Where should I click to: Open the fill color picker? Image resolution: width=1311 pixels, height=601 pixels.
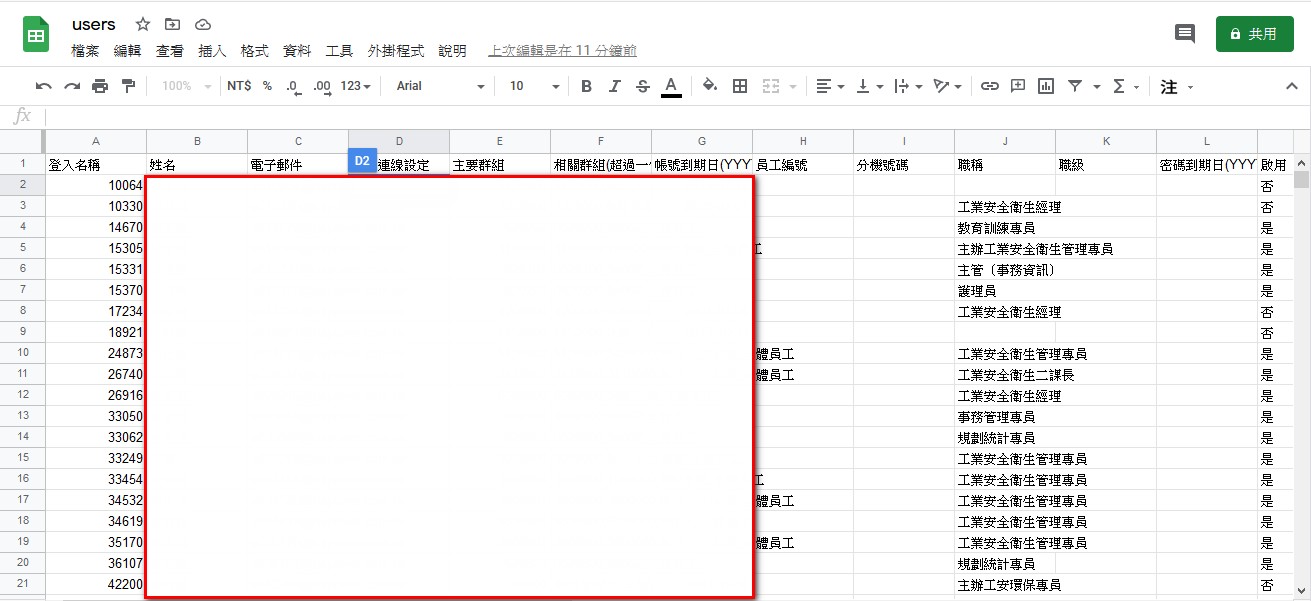[x=710, y=86]
